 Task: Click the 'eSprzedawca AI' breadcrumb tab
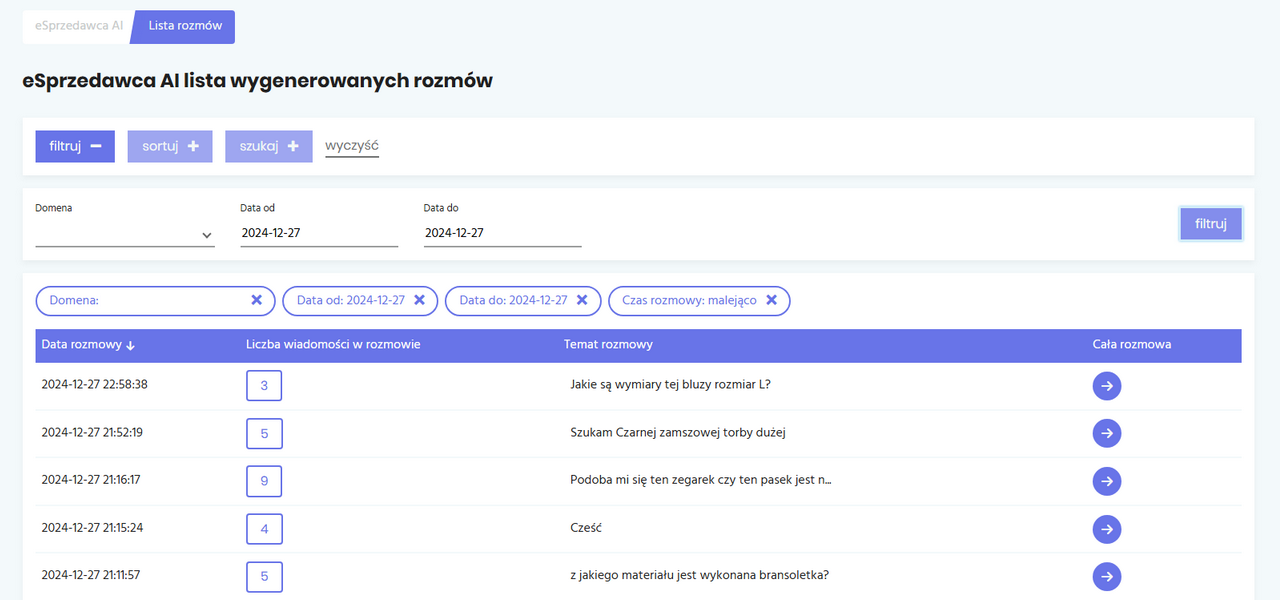pos(78,26)
